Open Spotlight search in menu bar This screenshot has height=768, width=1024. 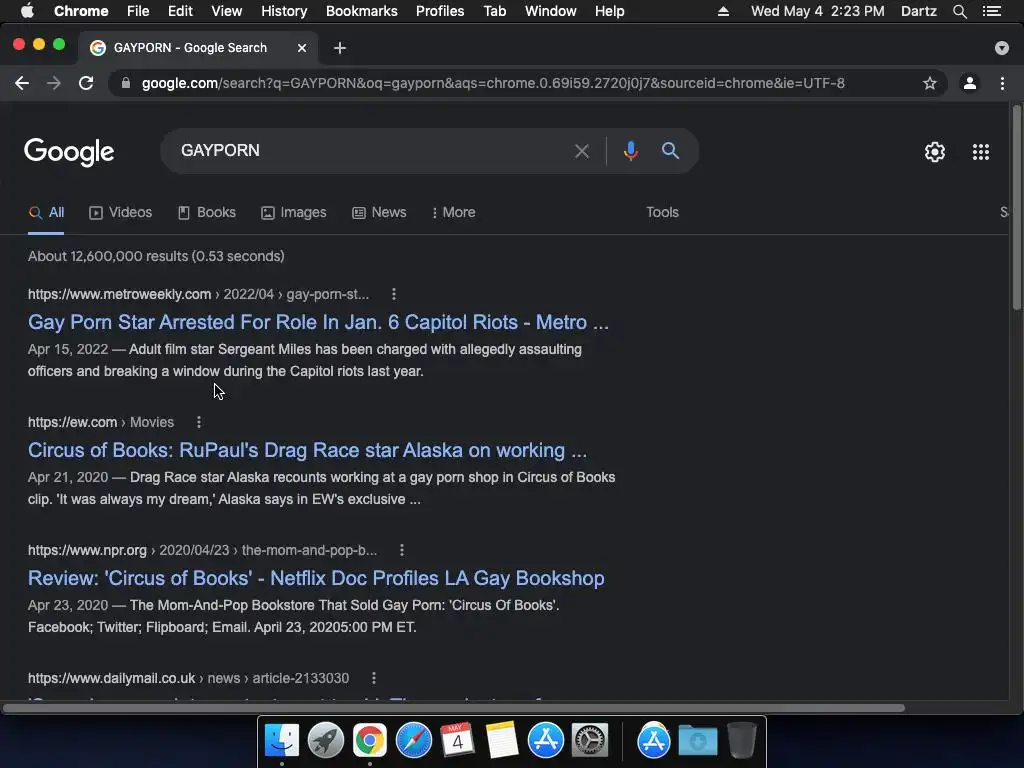coord(959,11)
